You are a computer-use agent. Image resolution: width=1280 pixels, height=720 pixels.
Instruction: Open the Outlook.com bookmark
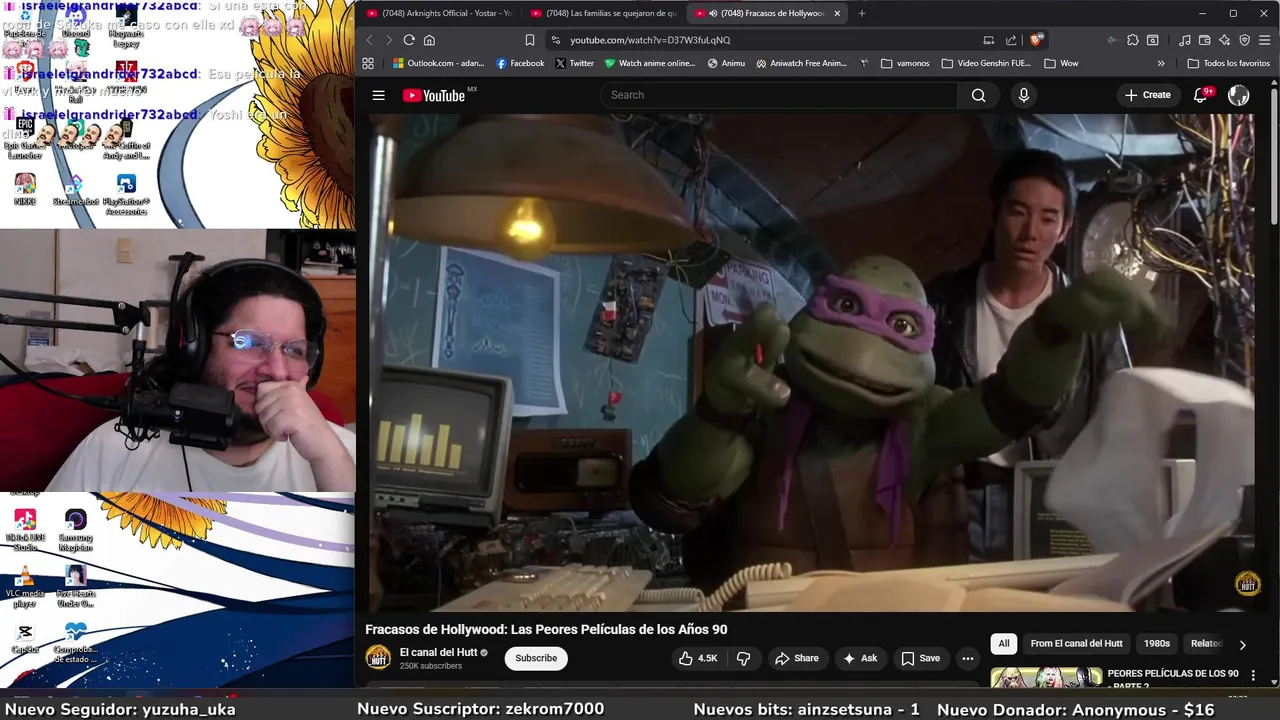click(439, 63)
